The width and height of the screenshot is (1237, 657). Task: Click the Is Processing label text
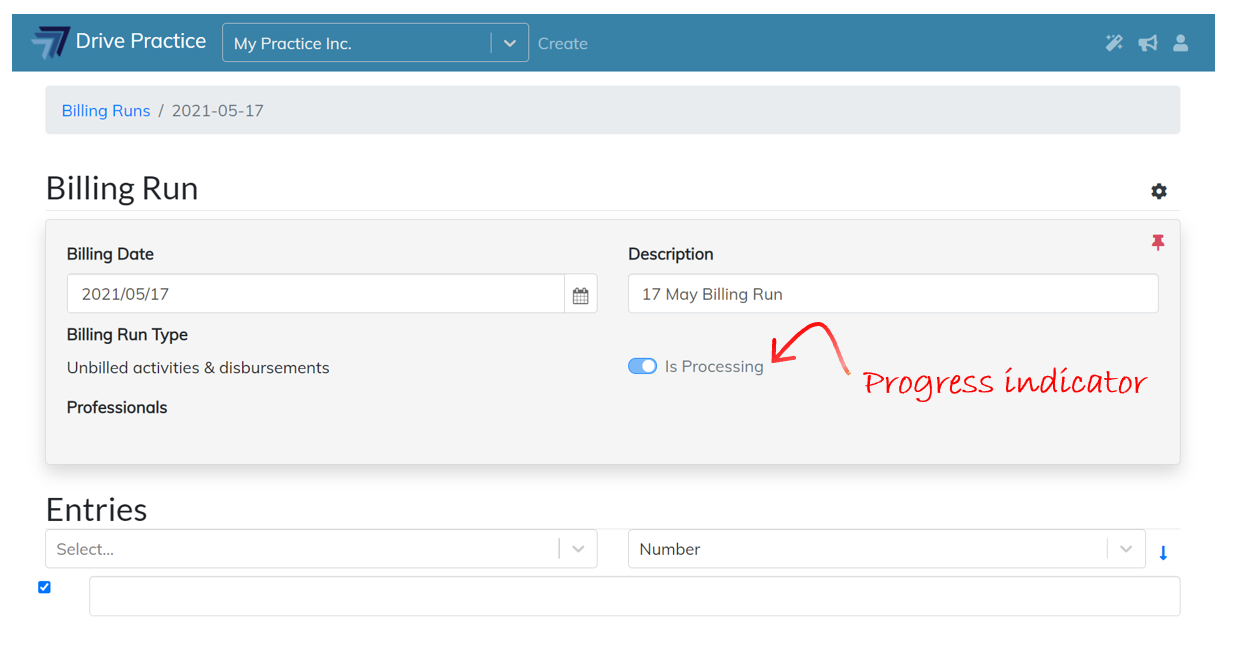point(714,367)
